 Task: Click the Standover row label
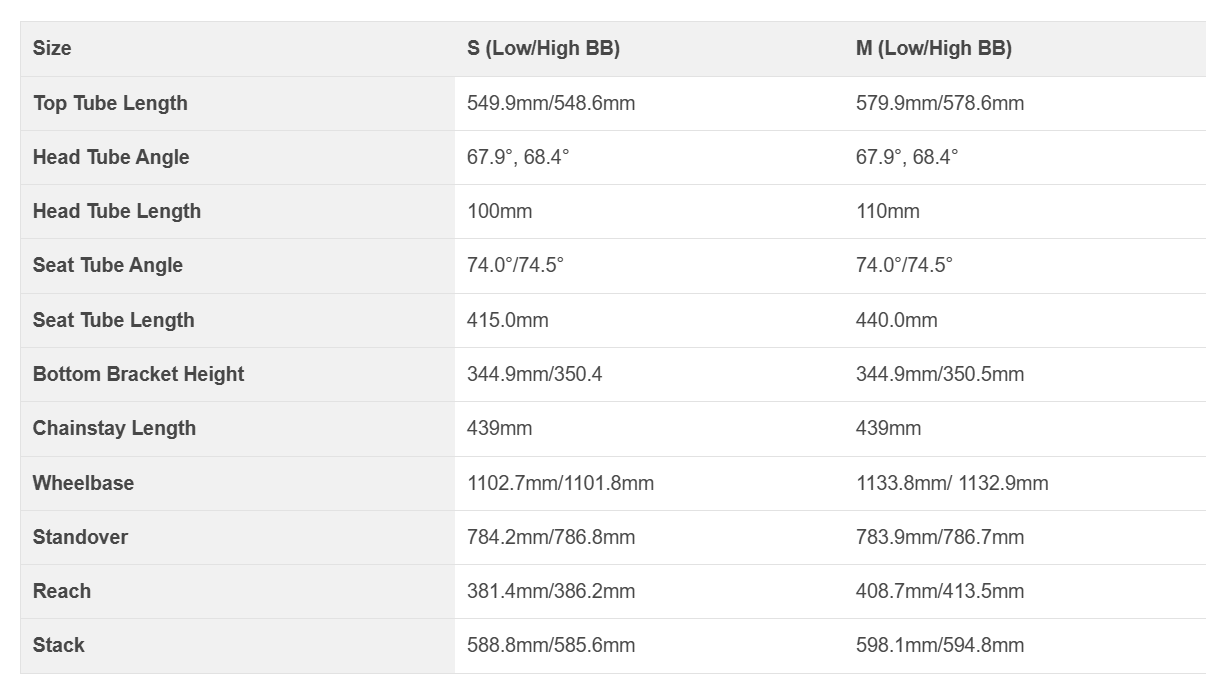pyautogui.click(x=80, y=537)
